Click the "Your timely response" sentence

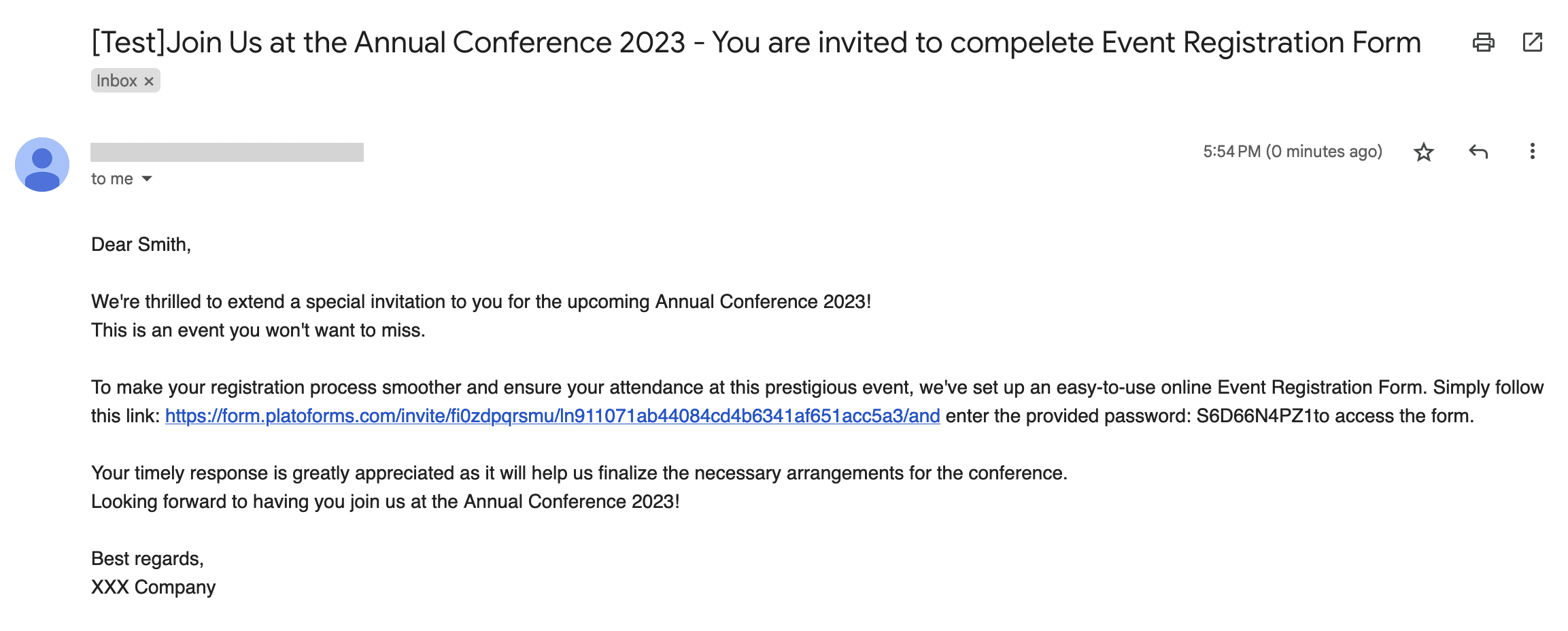(x=579, y=473)
